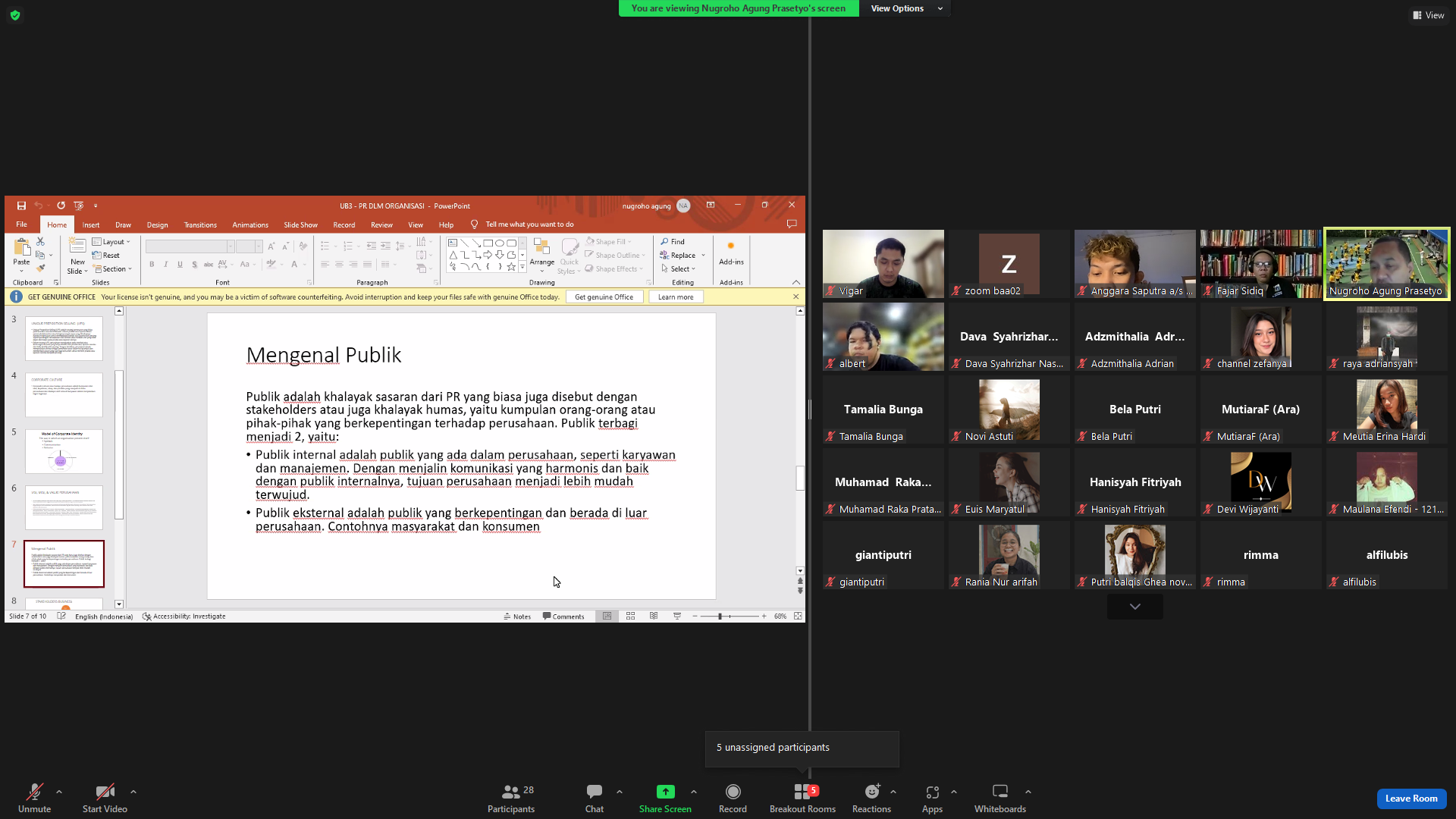Expand the Layout dropdown
Screen dimensions: 1456x819
click(111, 242)
